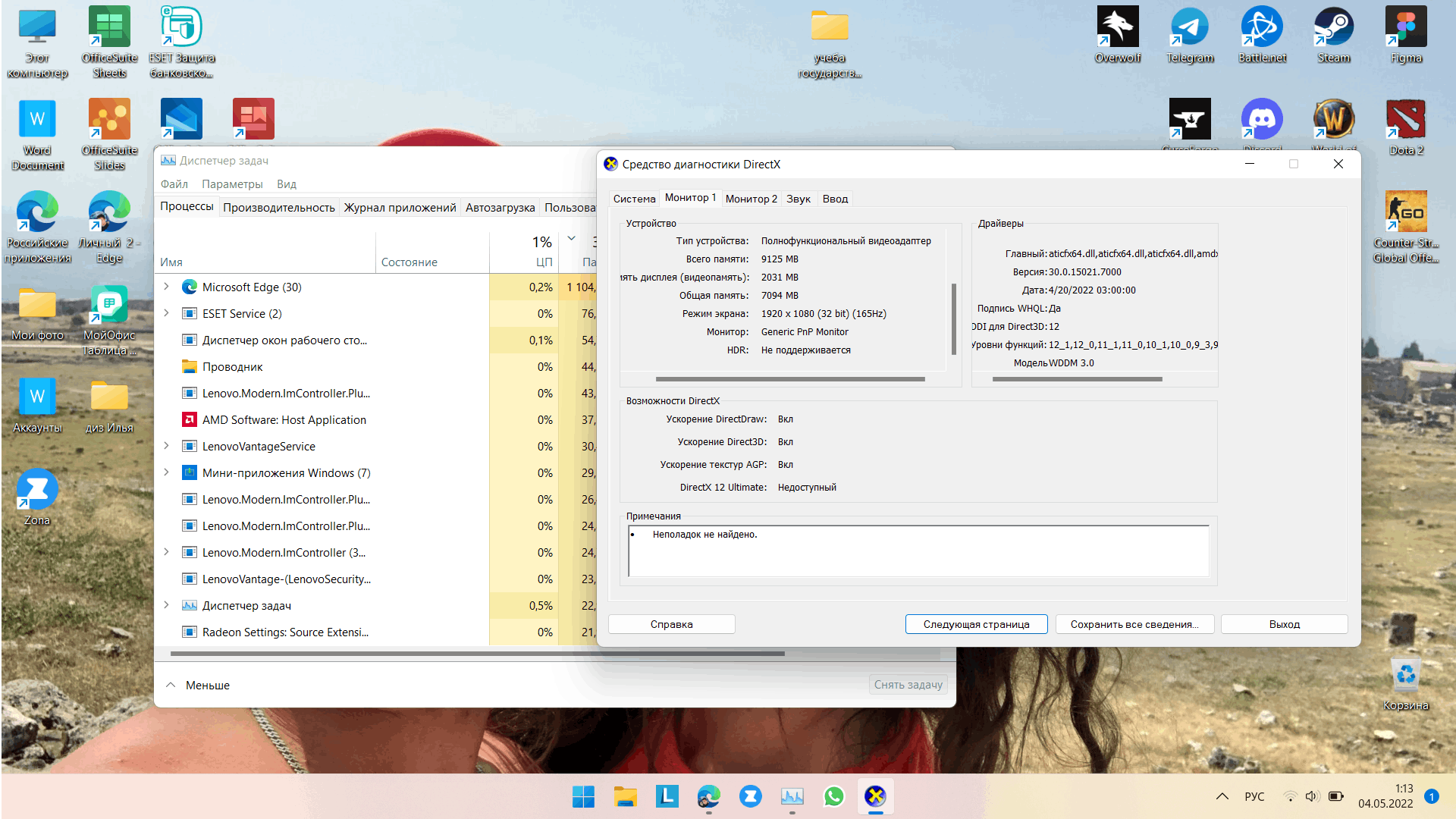Switch keyboard language with РУС indicator
1456x819 pixels.
click(1254, 796)
